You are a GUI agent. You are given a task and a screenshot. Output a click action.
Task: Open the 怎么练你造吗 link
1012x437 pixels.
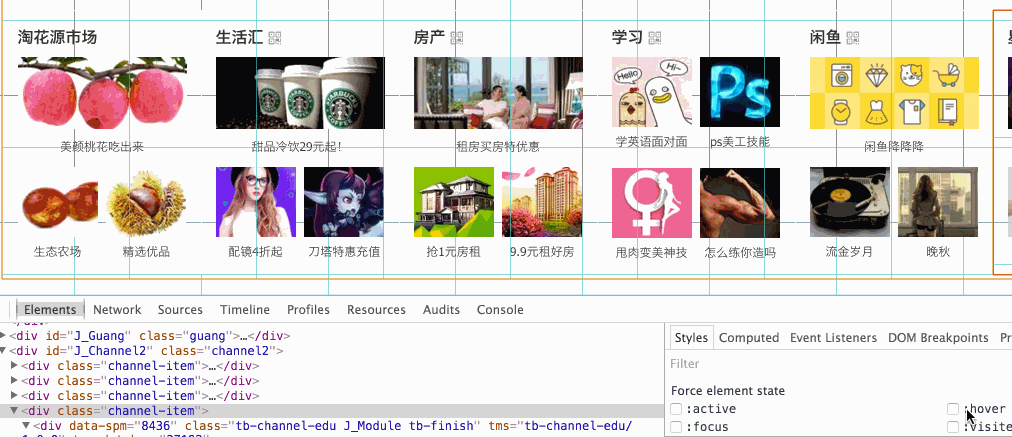740,253
